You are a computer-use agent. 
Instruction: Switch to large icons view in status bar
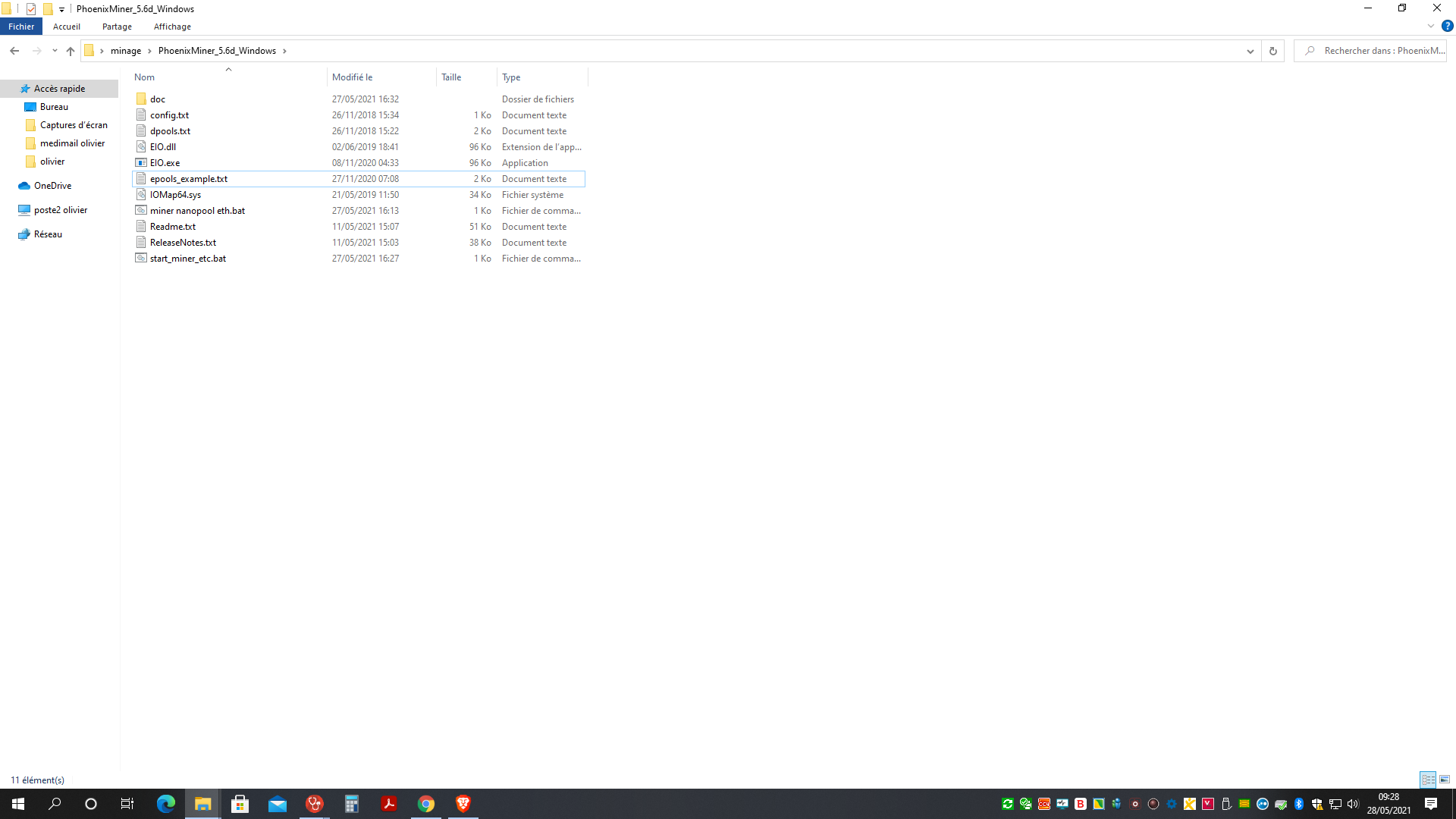coord(1445,780)
